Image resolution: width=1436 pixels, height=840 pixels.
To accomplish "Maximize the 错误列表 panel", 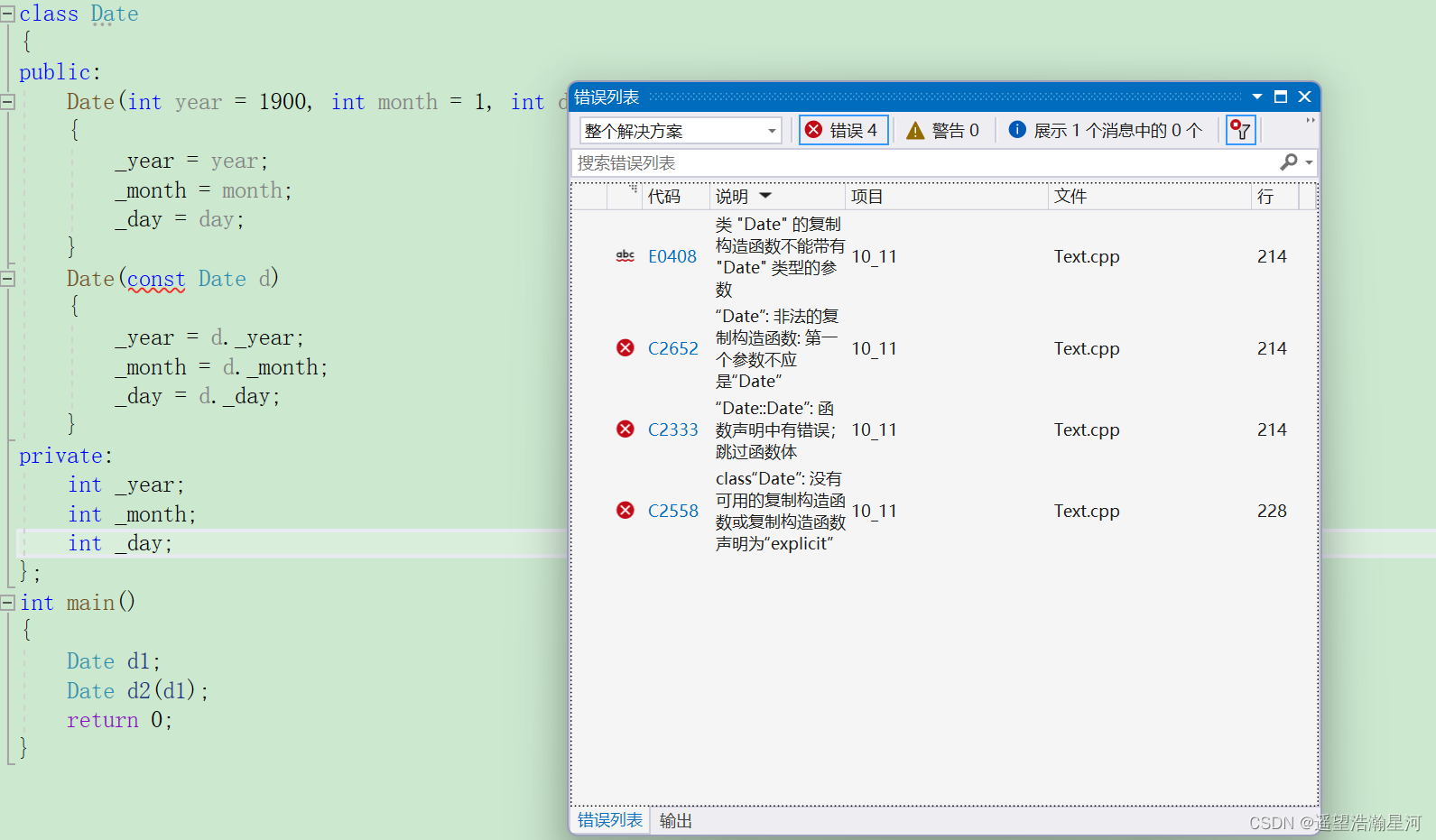I will pos(1280,97).
